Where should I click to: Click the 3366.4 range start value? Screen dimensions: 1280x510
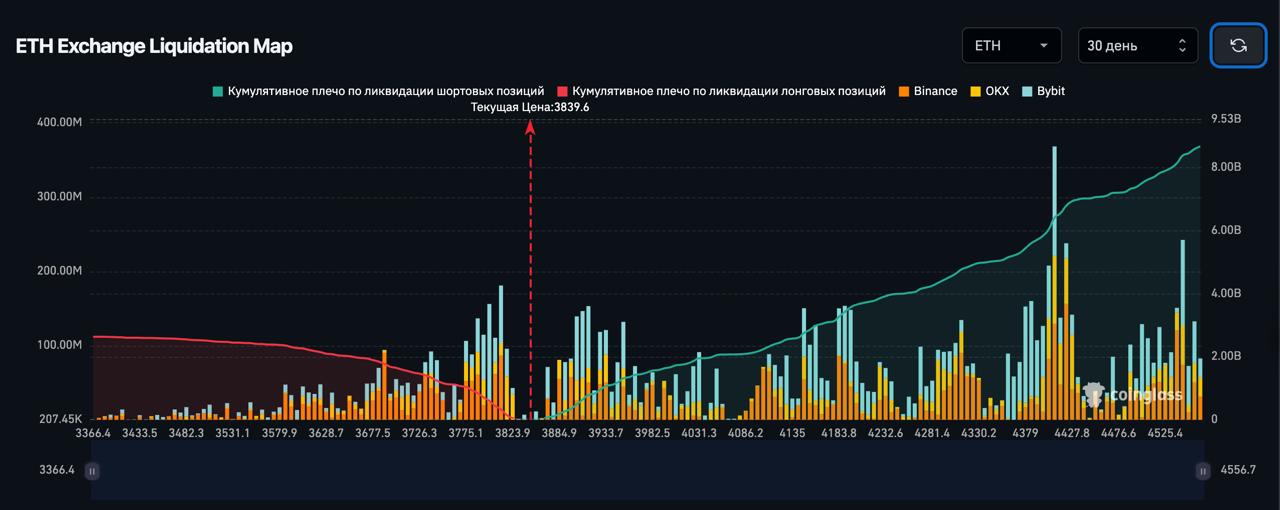click(x=57, y=470)
